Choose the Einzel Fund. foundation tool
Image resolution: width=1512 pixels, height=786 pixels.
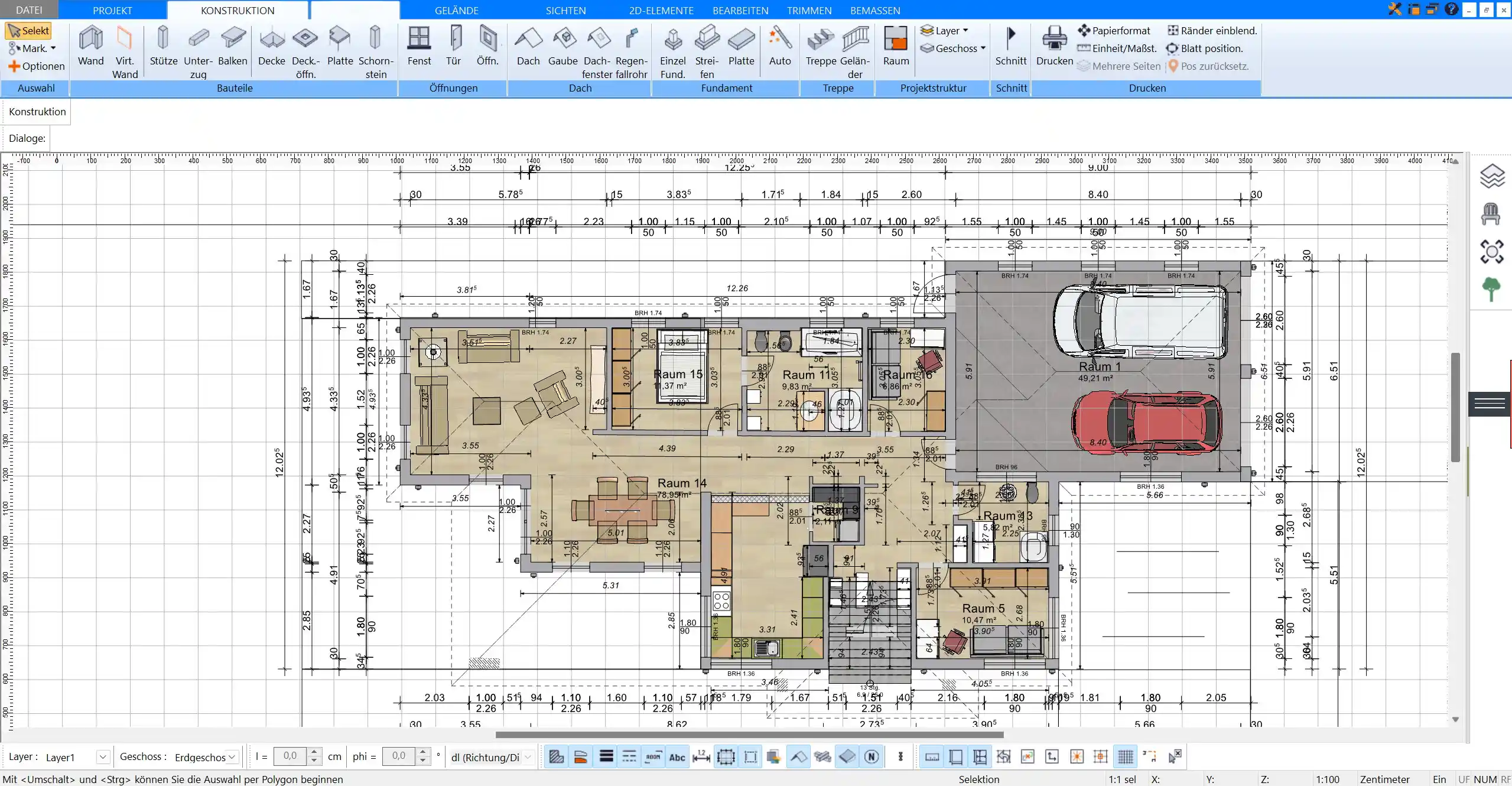(x=672, y=52)
